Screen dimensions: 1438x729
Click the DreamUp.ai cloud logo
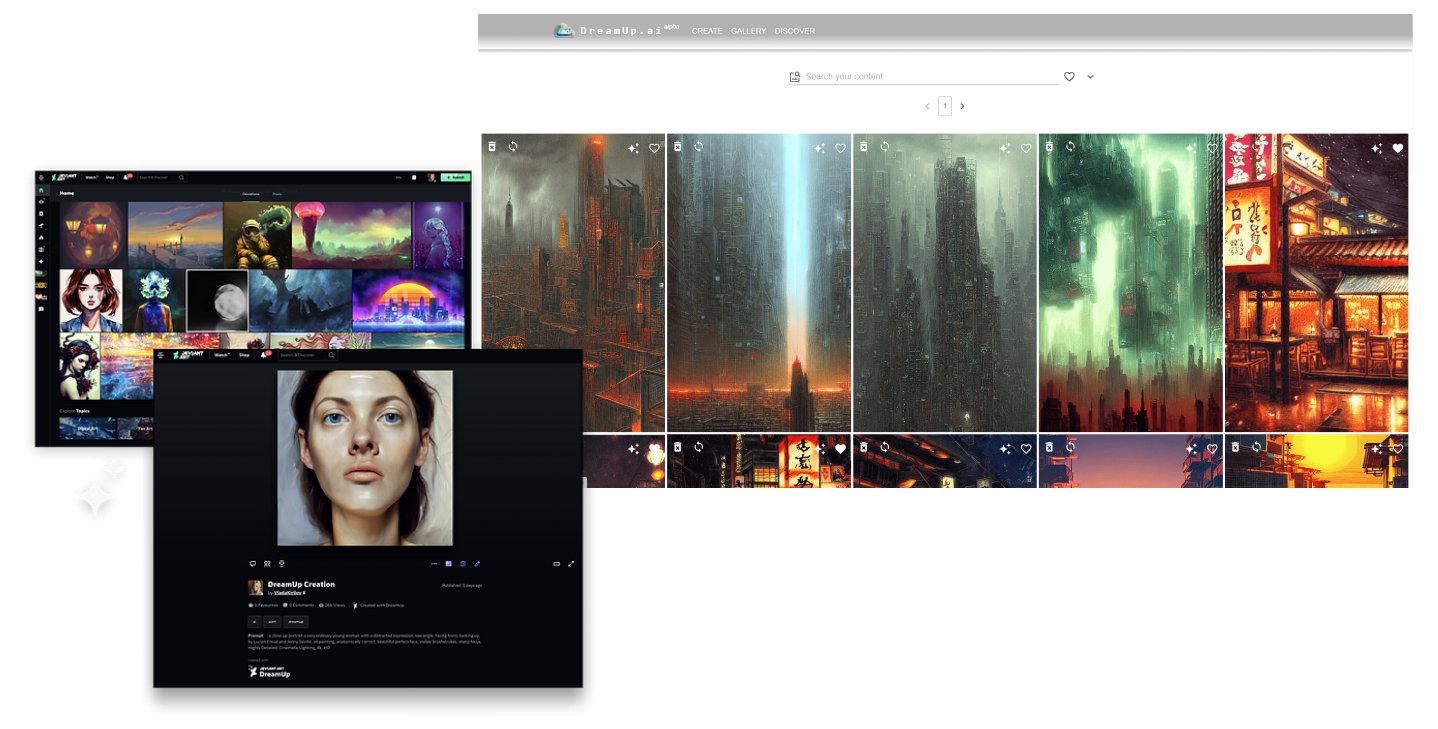click(x=565, y=31)
